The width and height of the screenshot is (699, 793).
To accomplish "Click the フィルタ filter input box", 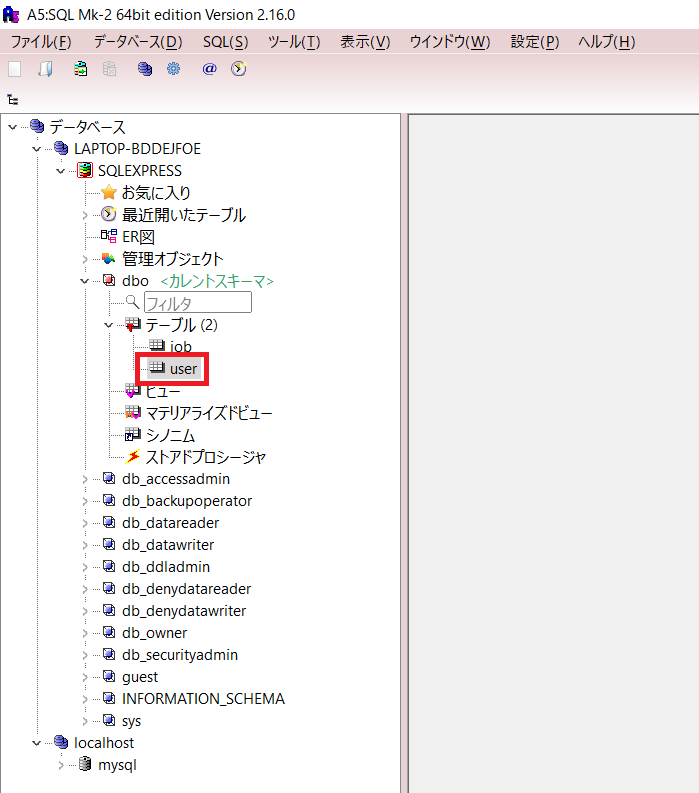I will point(198,302).
